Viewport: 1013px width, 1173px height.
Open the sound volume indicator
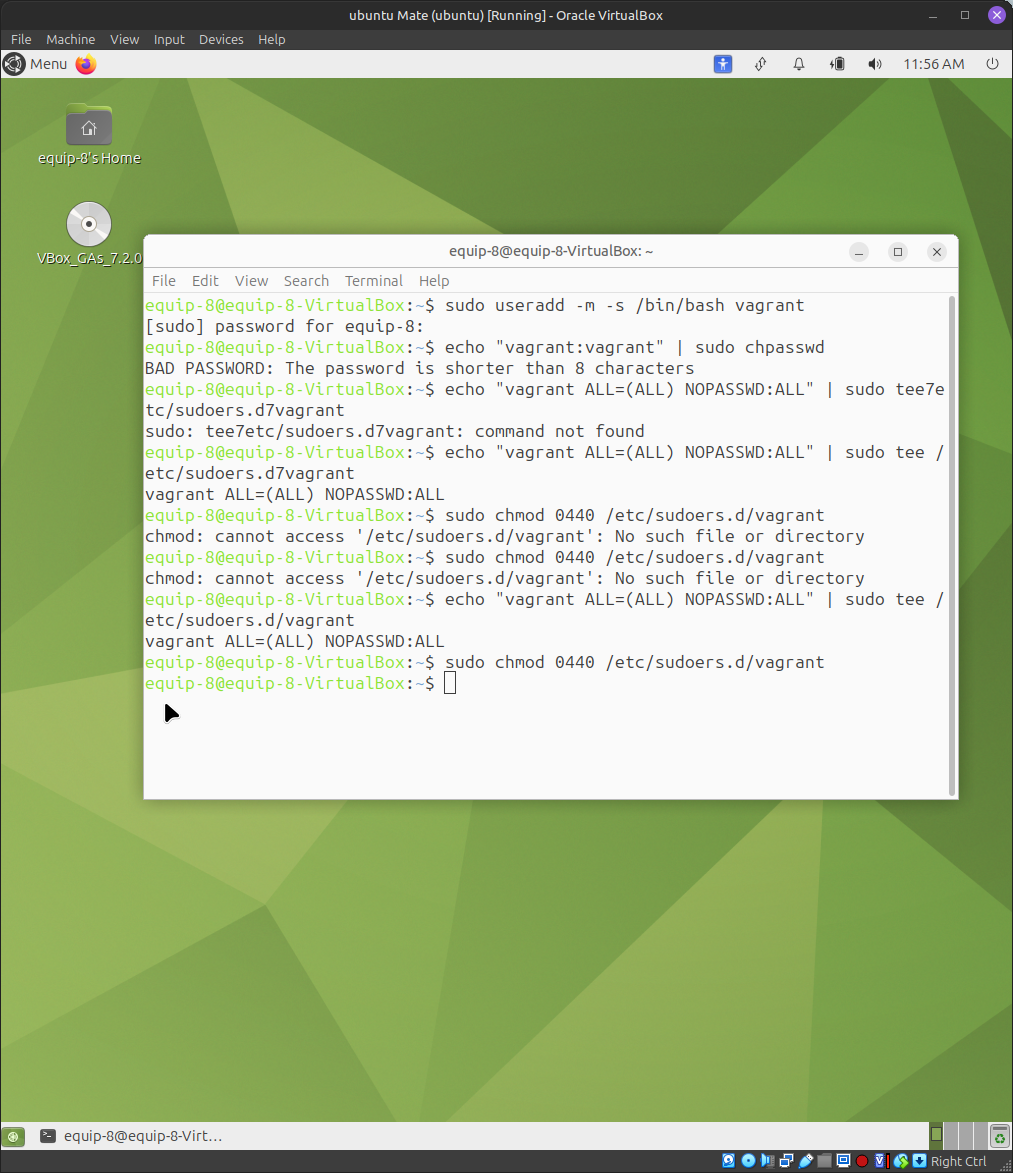coord(875,64)
